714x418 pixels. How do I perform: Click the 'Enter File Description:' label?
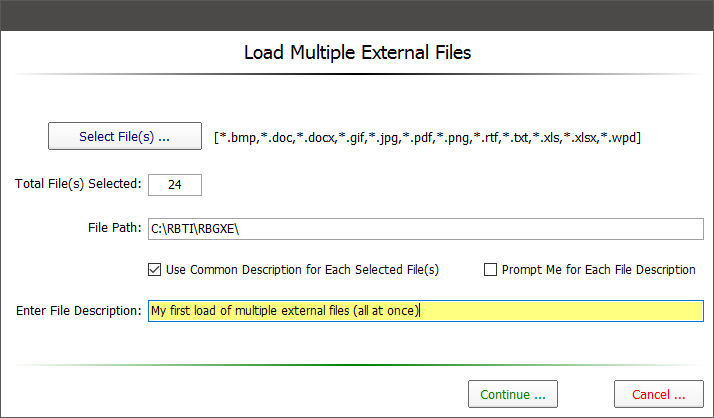pos(79,311)
